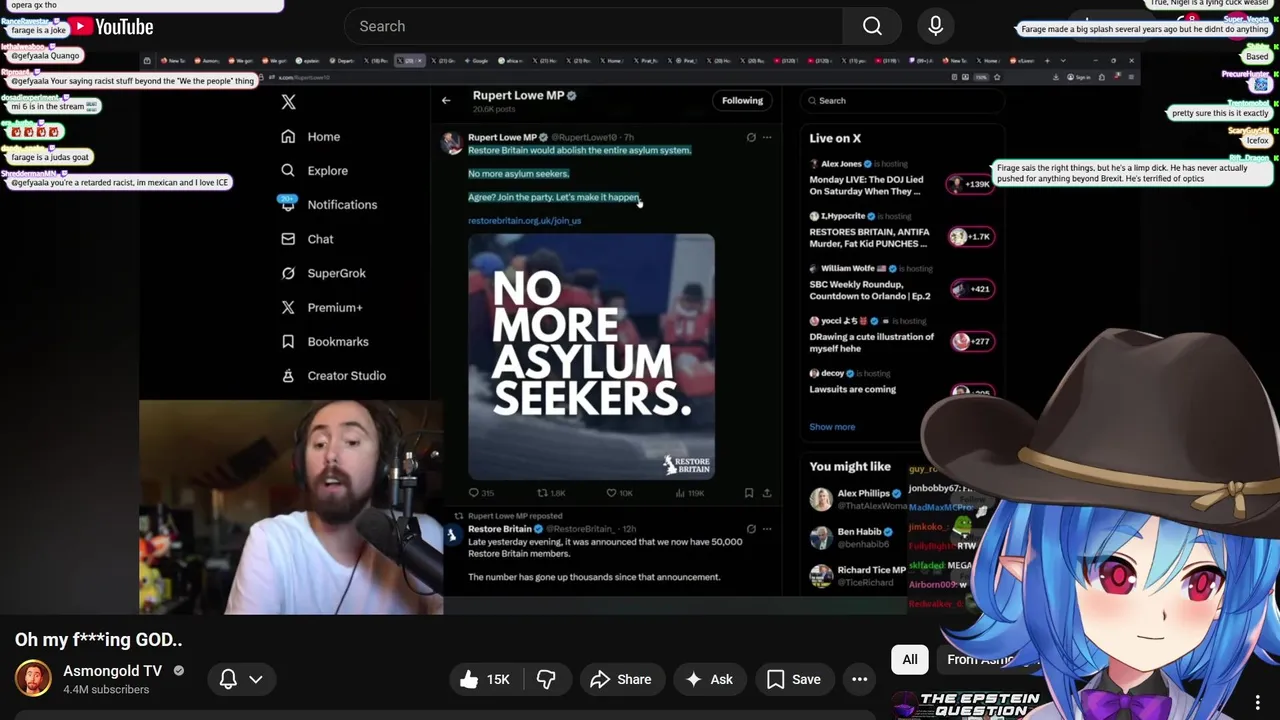Dislike the video with the thumbs-down
This screenshot has width=1280, height=720.
tap(546, 679)
